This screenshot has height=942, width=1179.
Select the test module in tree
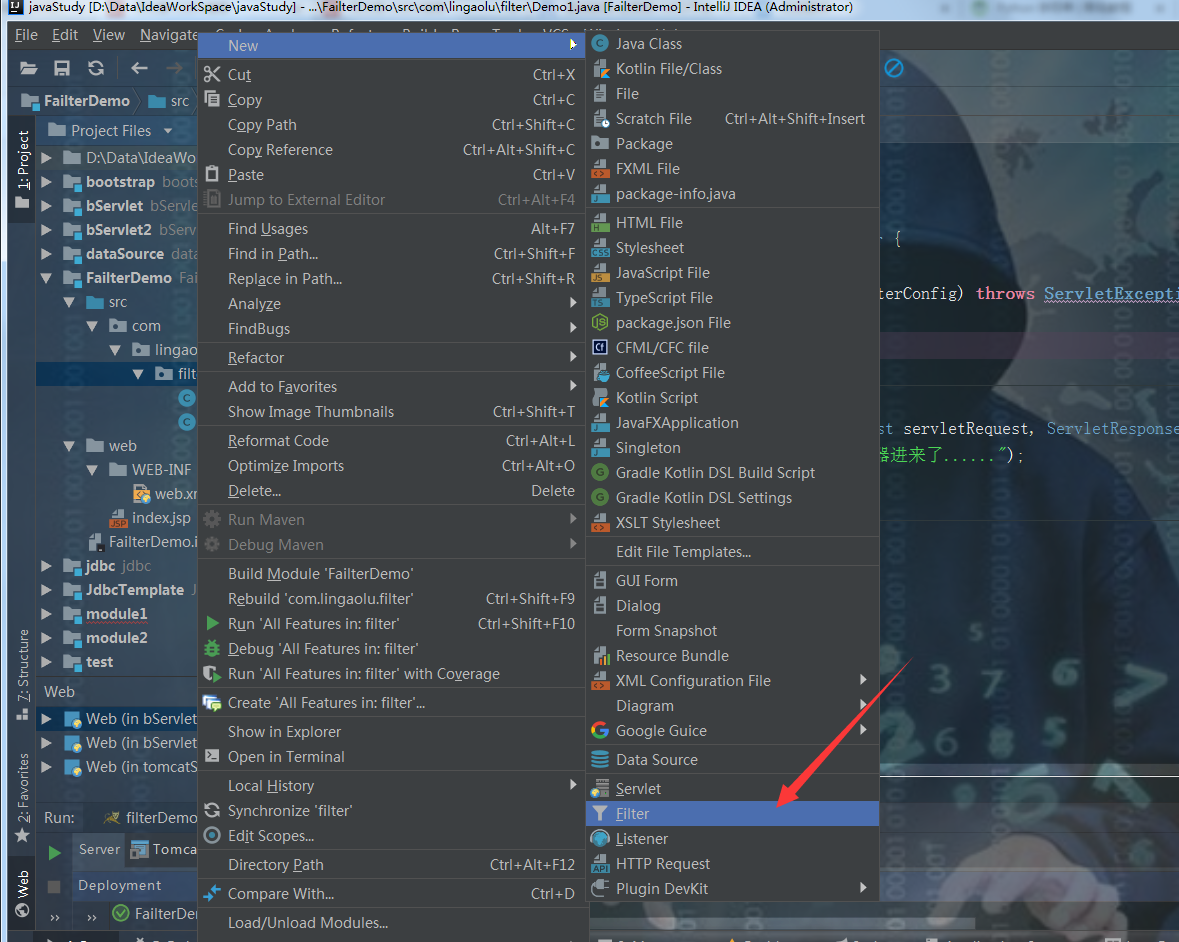tap(99, 662)
